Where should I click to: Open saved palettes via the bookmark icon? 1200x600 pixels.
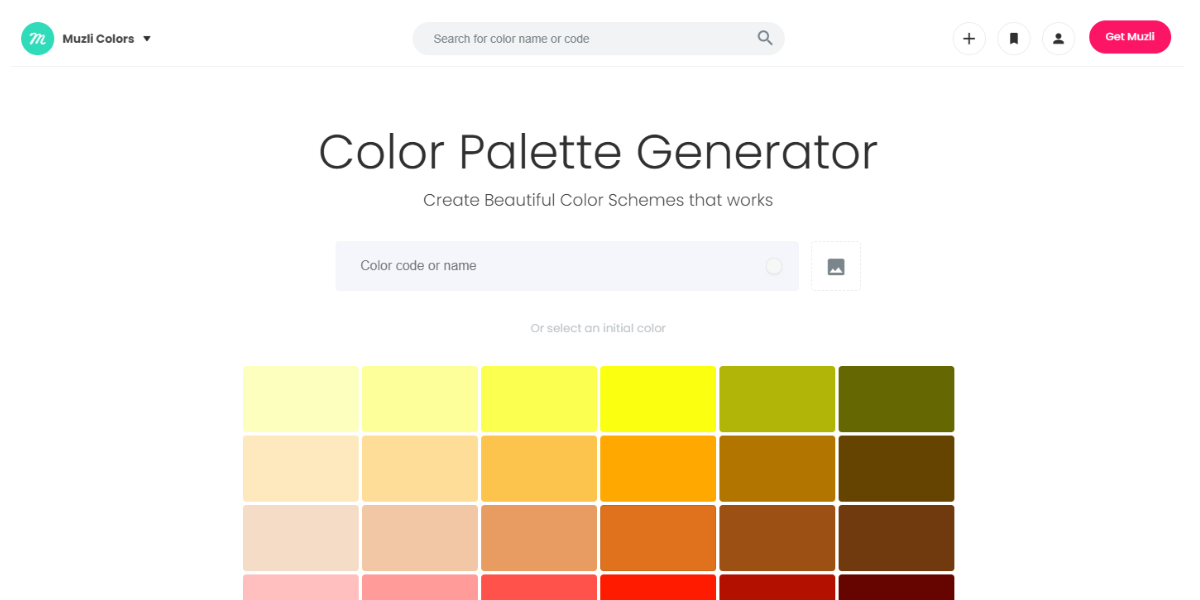[x=1013, y=38]
